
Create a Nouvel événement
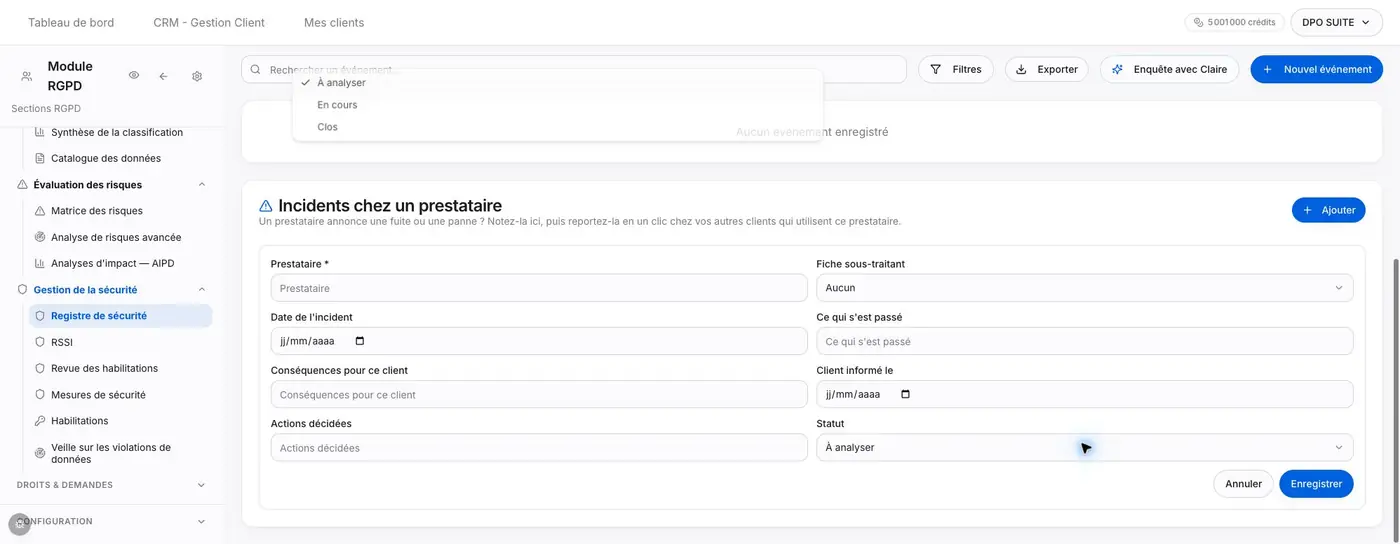(x=1316, y=69)
